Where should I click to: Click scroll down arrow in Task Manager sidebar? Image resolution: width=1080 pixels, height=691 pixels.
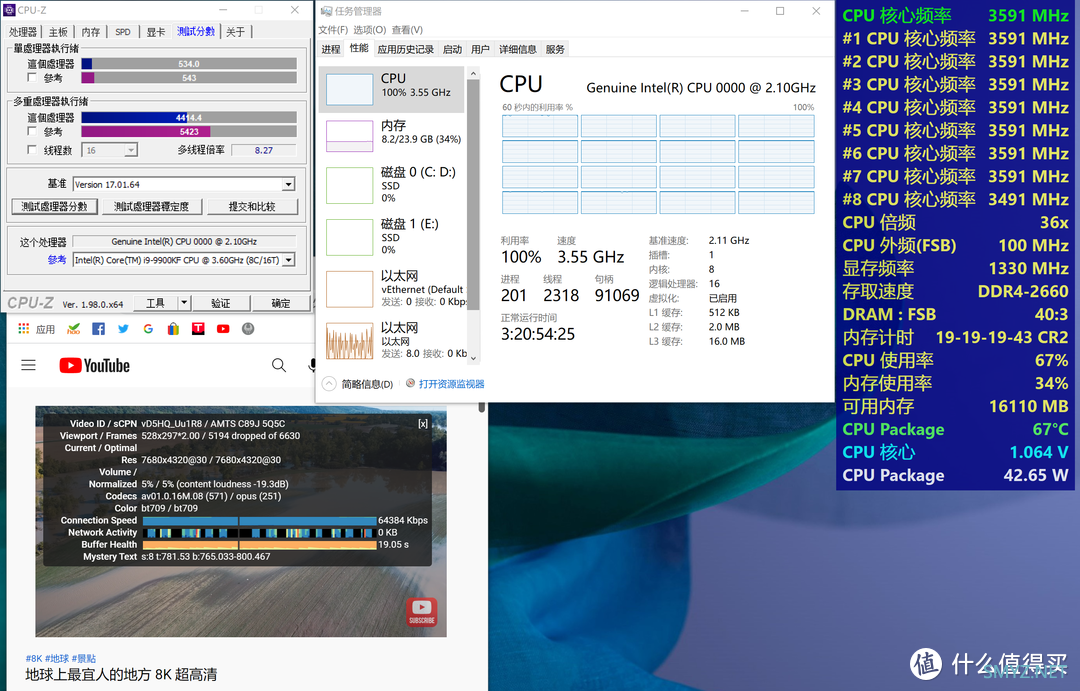(x=473, y=358)
